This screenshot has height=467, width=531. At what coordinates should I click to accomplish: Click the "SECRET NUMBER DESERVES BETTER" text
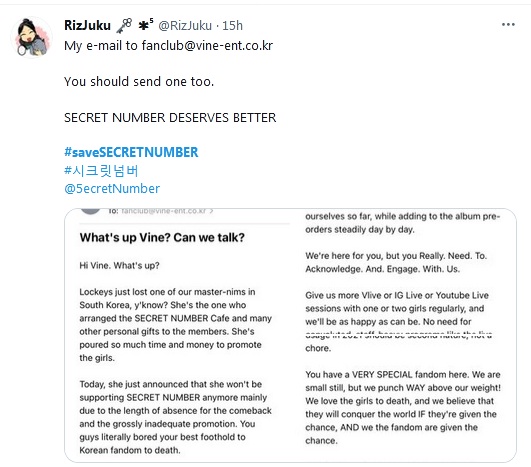(170, 118)
